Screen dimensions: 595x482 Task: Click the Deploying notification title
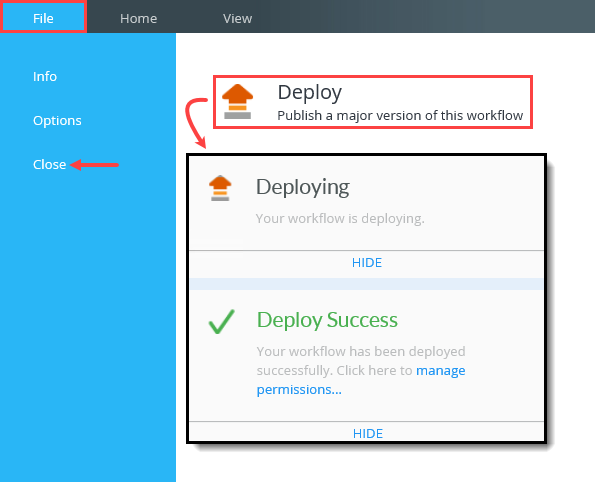coord(303,187)
